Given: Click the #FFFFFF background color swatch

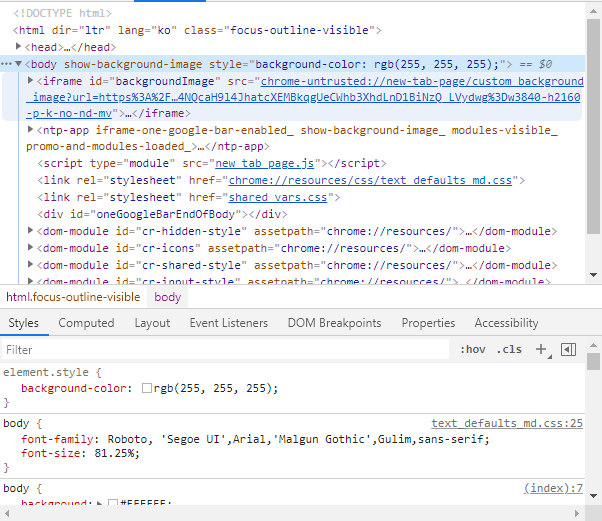Looking at the screenshot, I should coord(113,503).
